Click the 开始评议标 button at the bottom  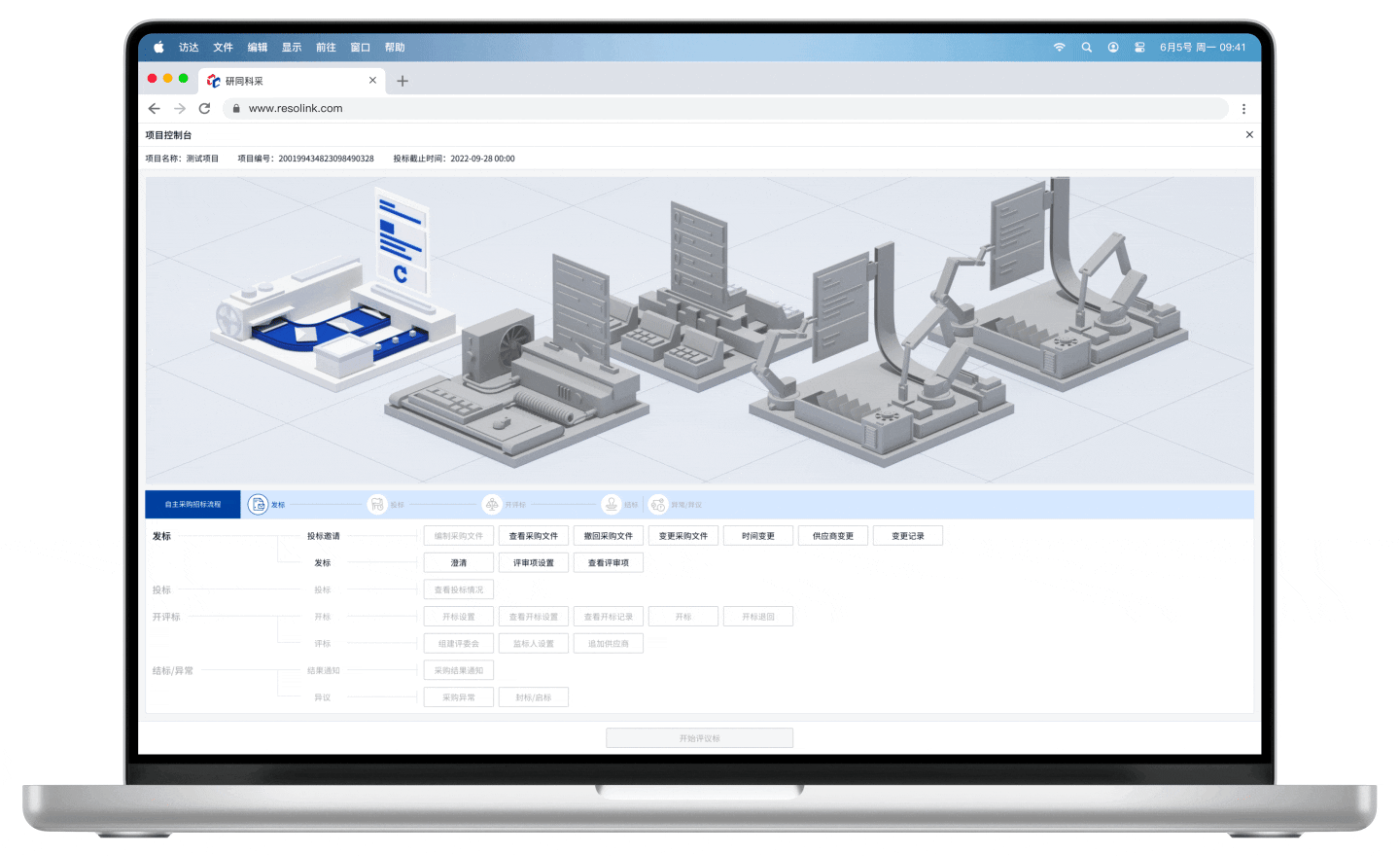(x=700, y=738)
